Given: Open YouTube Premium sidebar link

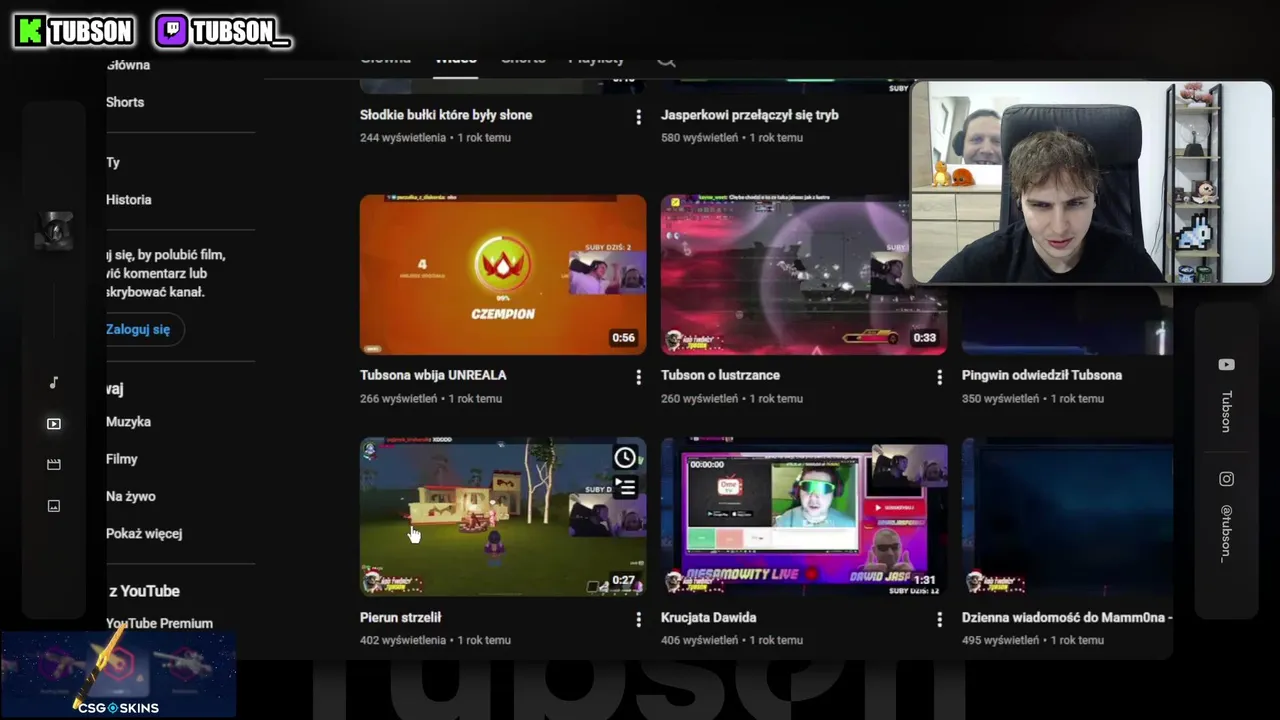Looking at the screenshot, I should pyautogui.click(x=159, y=623).
